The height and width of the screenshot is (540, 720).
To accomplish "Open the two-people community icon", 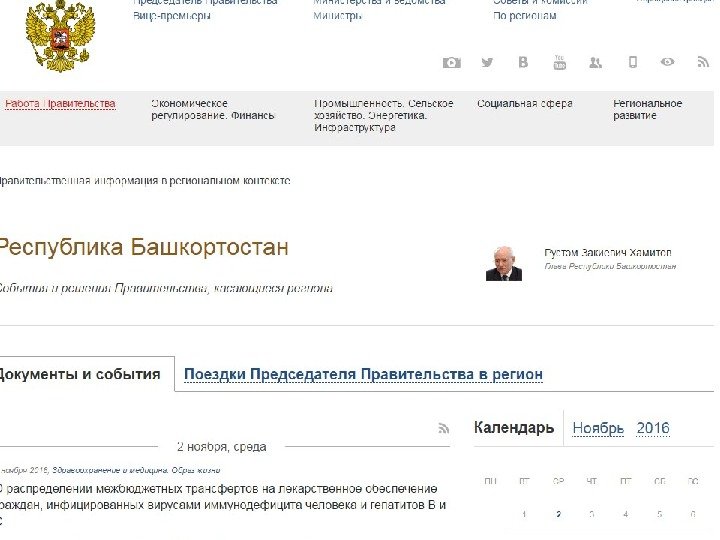I will 596,62.
